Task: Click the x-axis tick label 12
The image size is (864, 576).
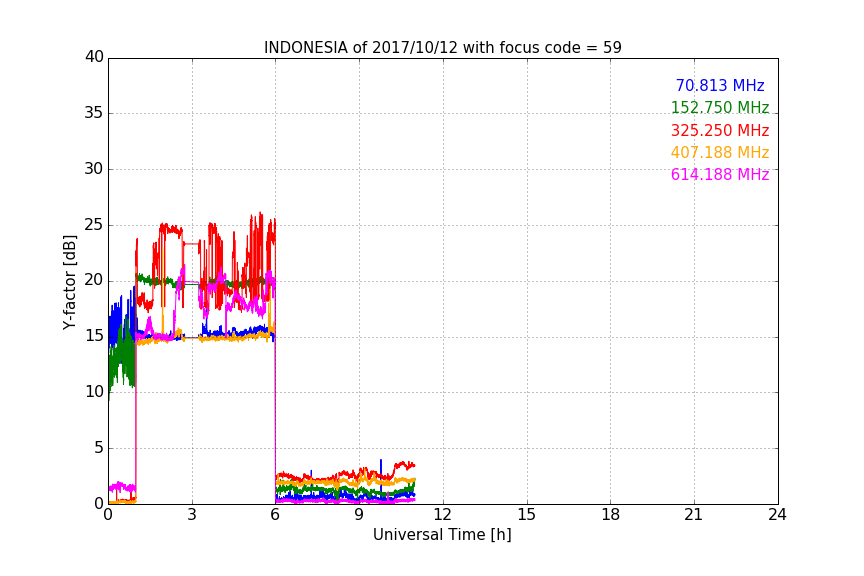Action: pyautogui.click(x=443, y=515)
